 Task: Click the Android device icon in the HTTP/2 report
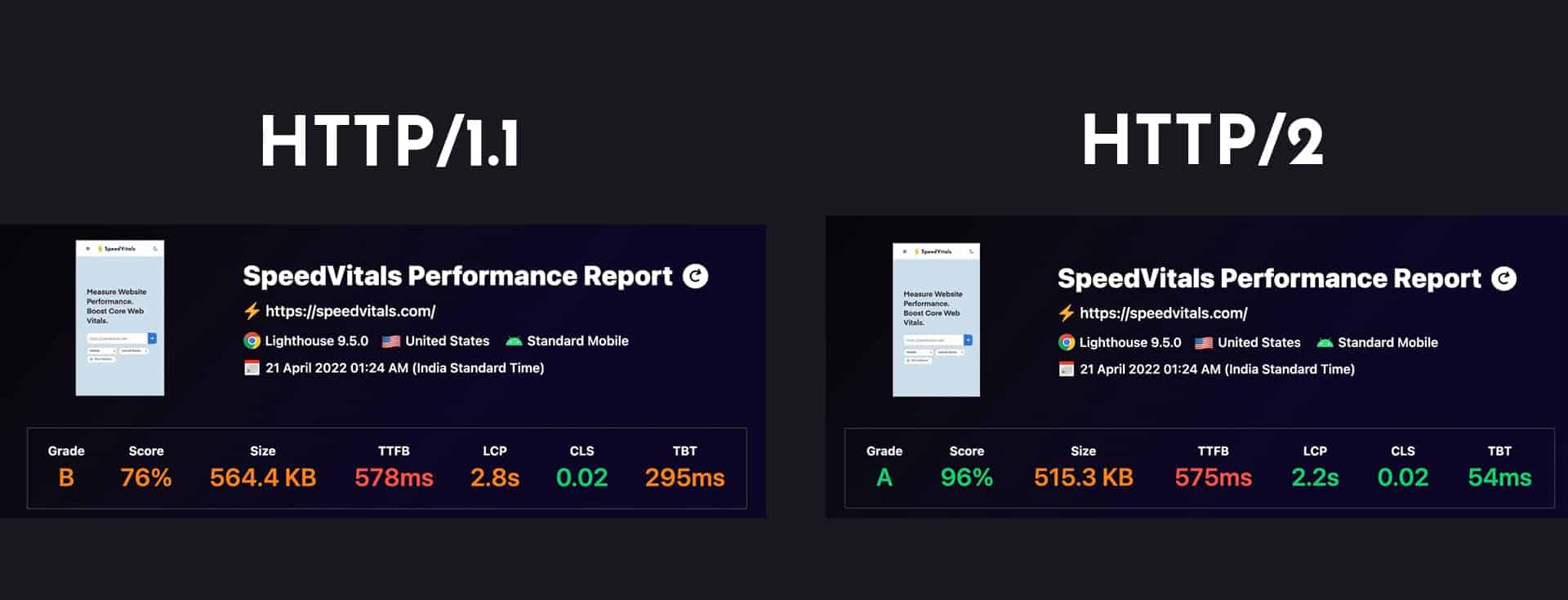tap(1325, 343)
